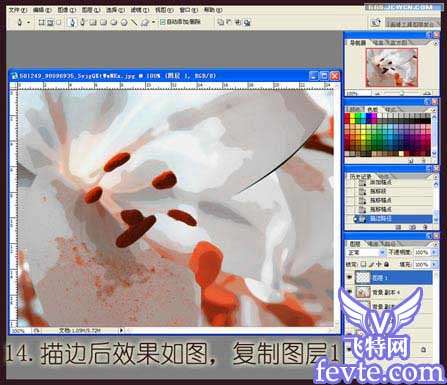
Task: Select the Polygon shape tool icon
Action: pyautogui.click(x=124, y=22)
